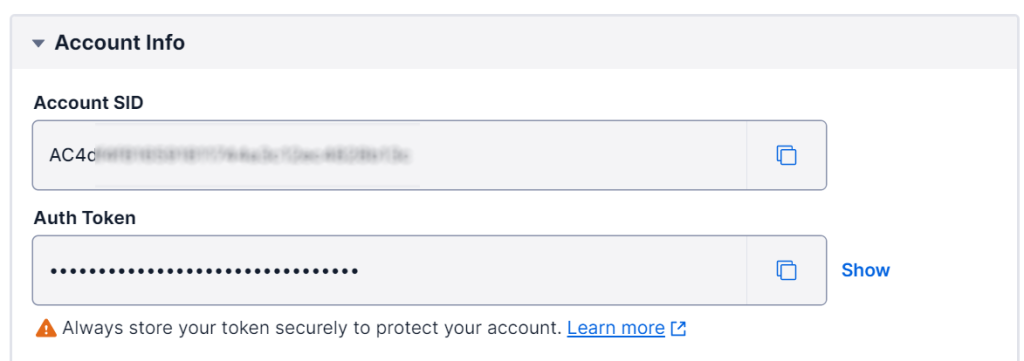Image resolution: width=1024 pixels, height=361 pixels.
Task: Click the empty gray Account Info header bar
Action: (588, 43)
